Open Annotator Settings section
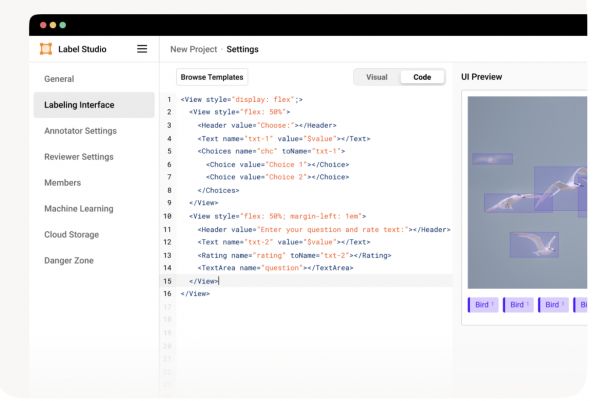The height and width of the screenshot is (401, 600). (80, 130)
